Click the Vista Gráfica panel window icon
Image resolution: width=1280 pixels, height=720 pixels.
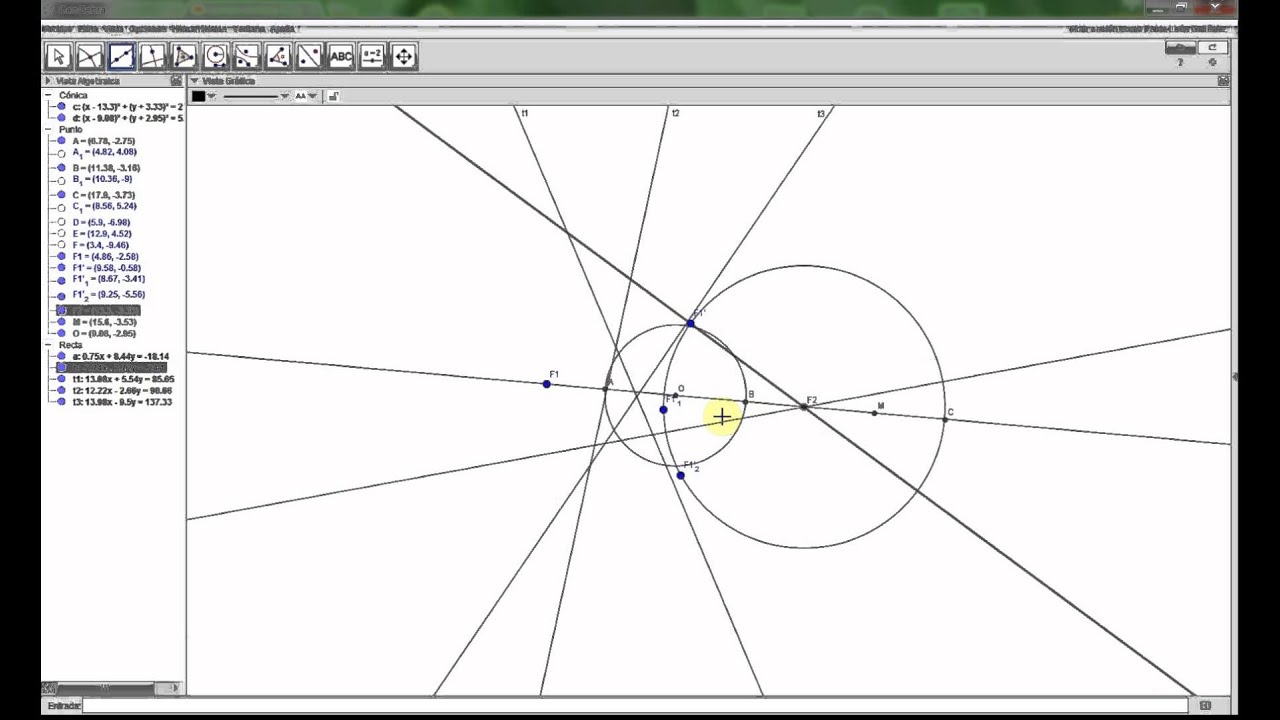[1223, 81]
